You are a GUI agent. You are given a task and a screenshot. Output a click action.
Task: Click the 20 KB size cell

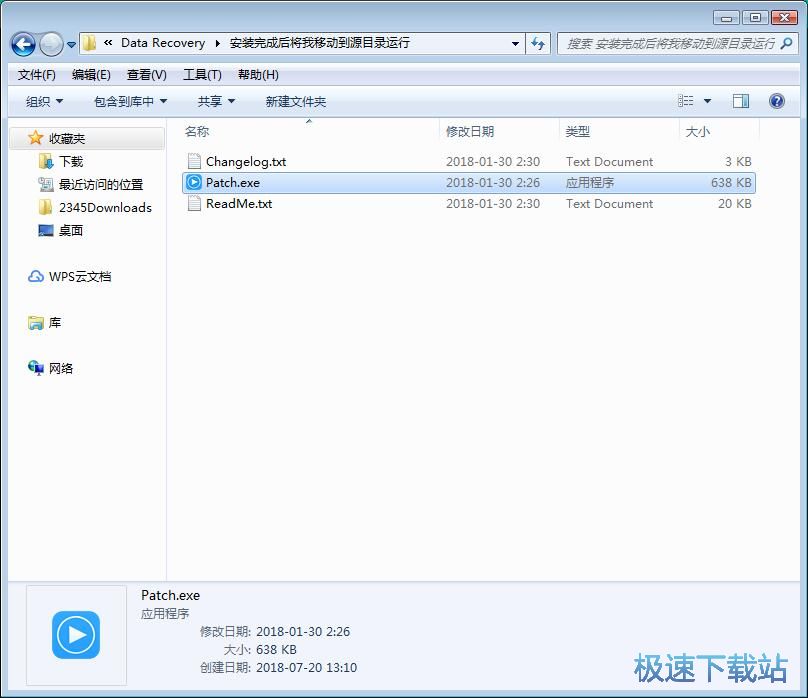tap(735, 204)
